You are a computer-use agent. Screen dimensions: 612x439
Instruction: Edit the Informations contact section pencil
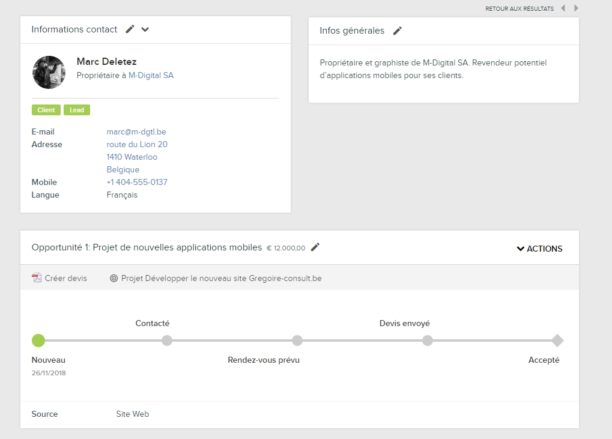[130, 30]
